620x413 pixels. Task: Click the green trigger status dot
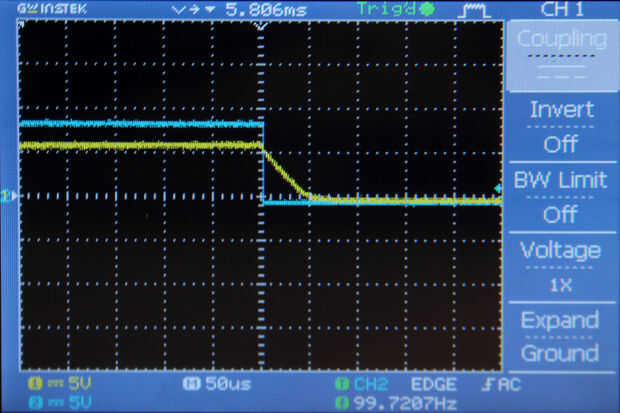tap(427, 9)
